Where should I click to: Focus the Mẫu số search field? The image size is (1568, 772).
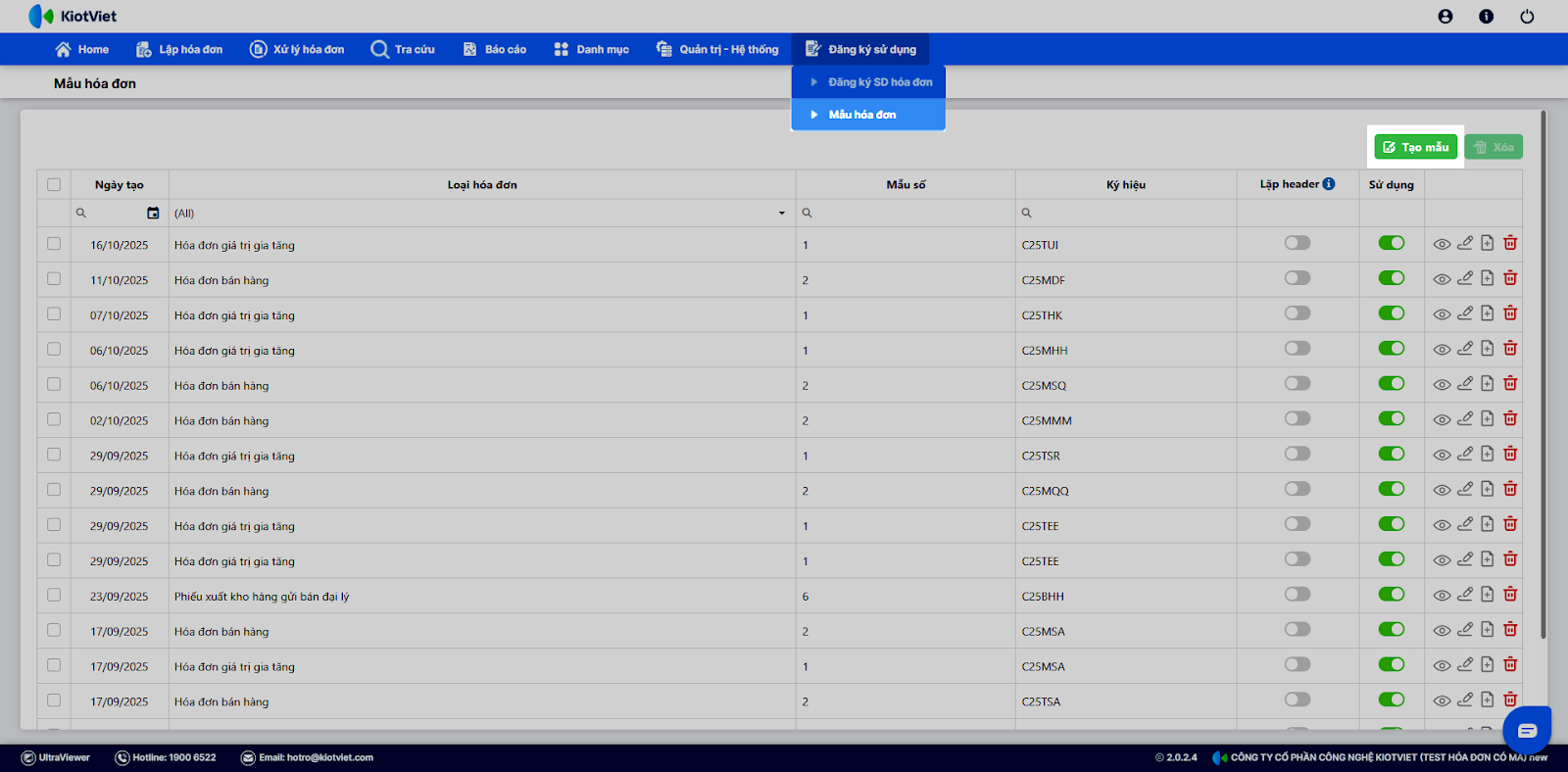pyautogui.click(x=906, y=213)
